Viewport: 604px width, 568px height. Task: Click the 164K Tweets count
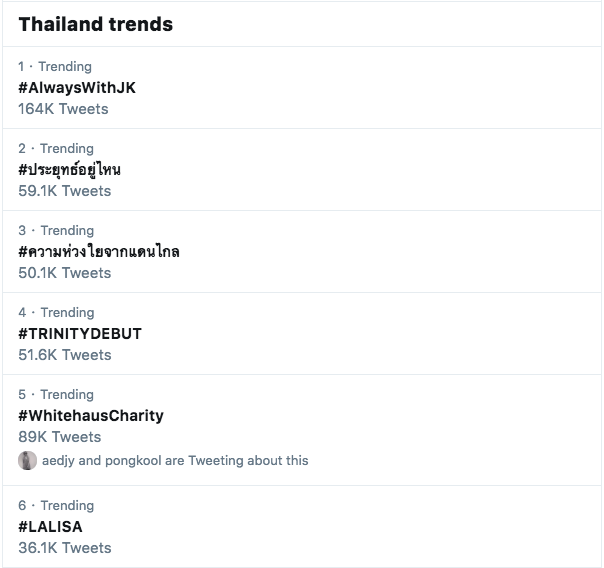click(63, 109)
